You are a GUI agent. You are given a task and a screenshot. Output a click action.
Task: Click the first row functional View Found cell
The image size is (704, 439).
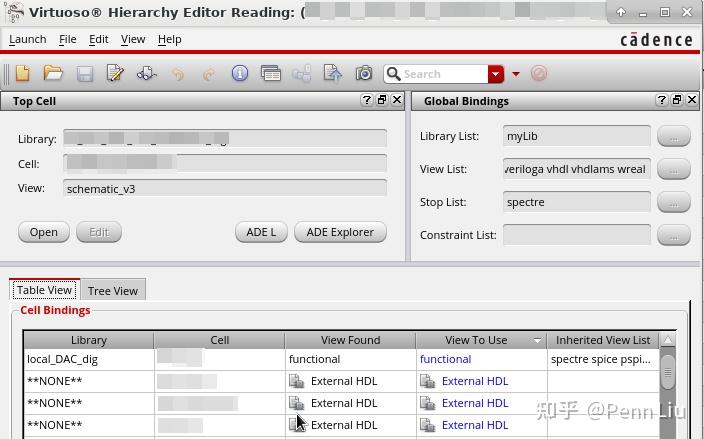350,359
